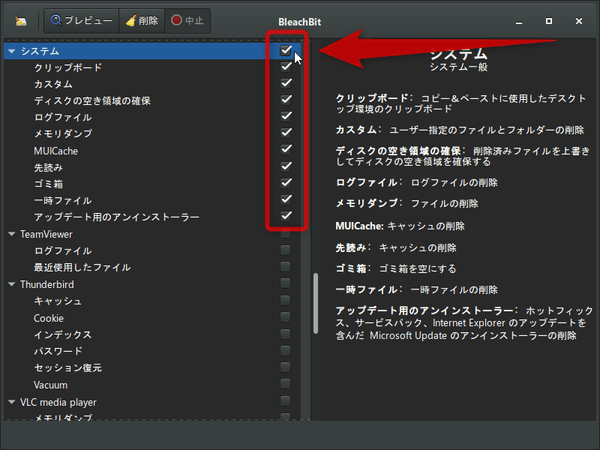Select the TeamViewer row label
600x450 pixels.
click(x=46, y=234)
